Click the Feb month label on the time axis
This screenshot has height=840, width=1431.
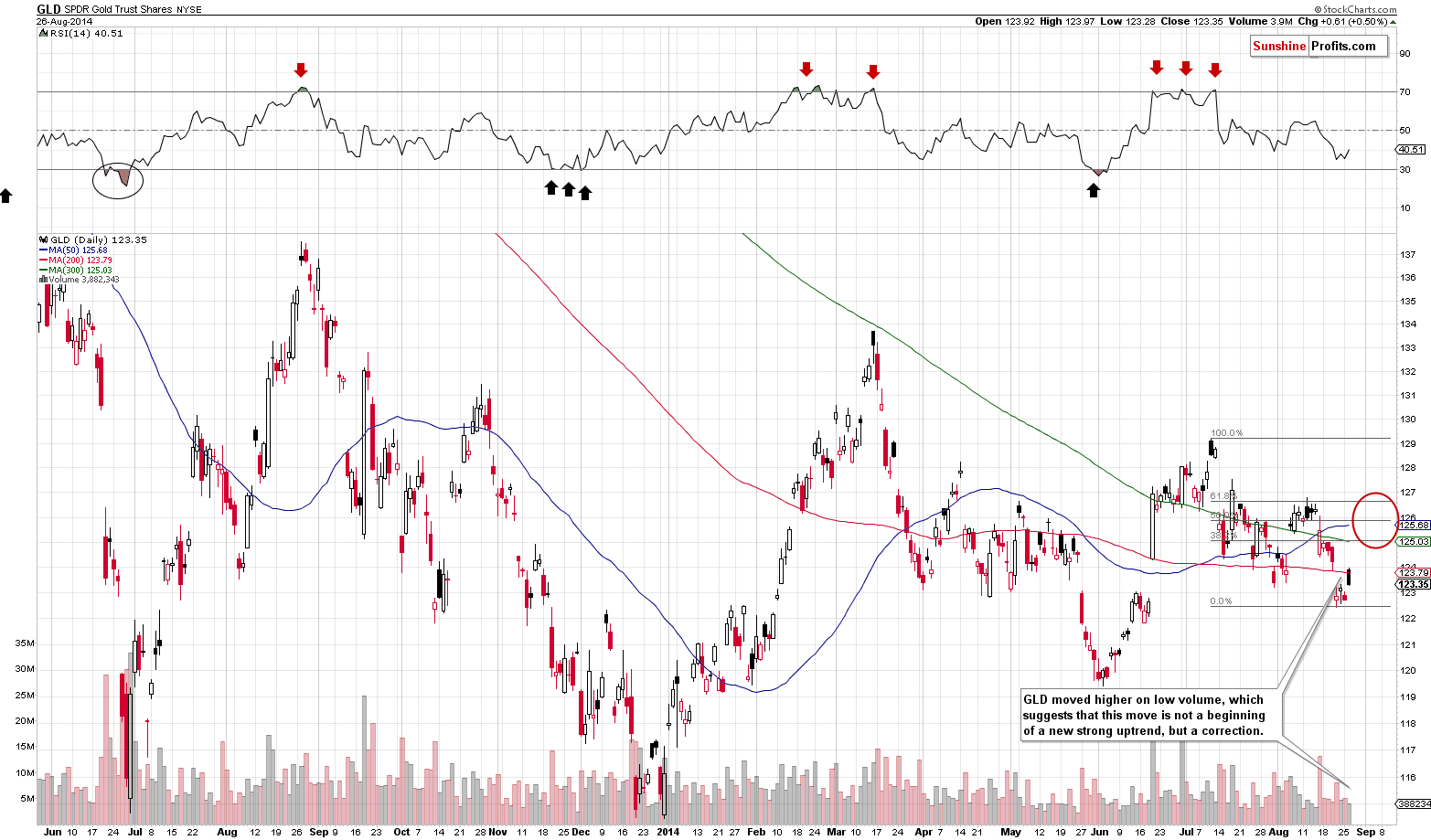pyautogui.click(x=756, y=832)
